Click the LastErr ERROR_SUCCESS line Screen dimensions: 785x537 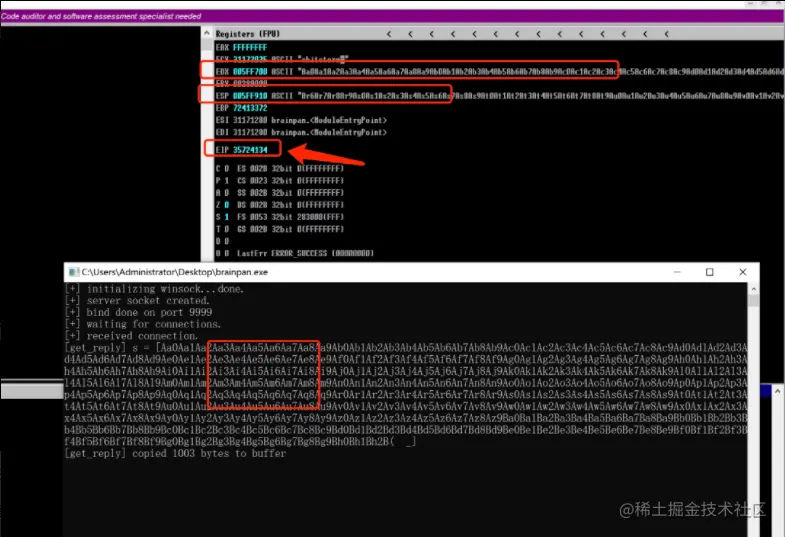(x=305, y=253)
